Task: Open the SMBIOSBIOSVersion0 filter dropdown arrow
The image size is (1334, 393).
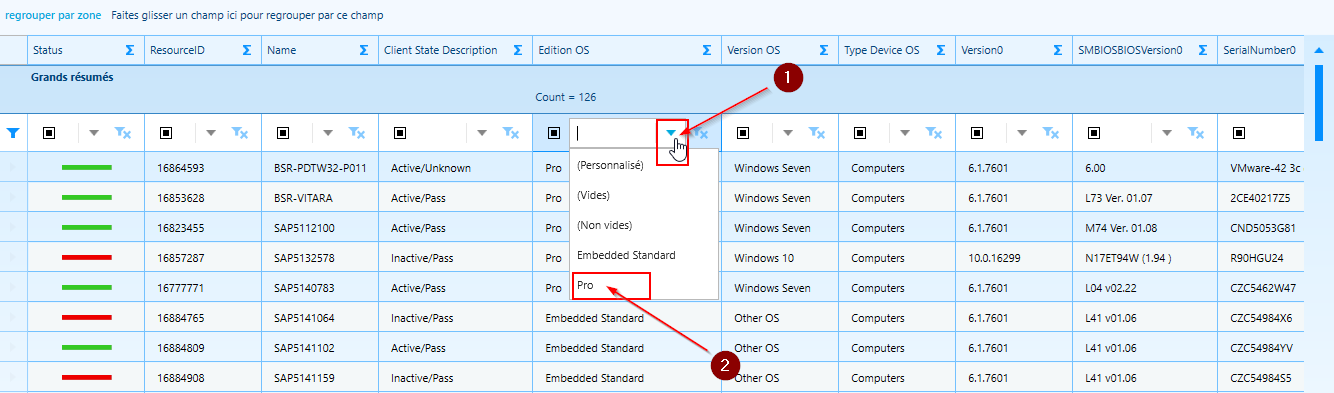Action: click(1168, 132)
